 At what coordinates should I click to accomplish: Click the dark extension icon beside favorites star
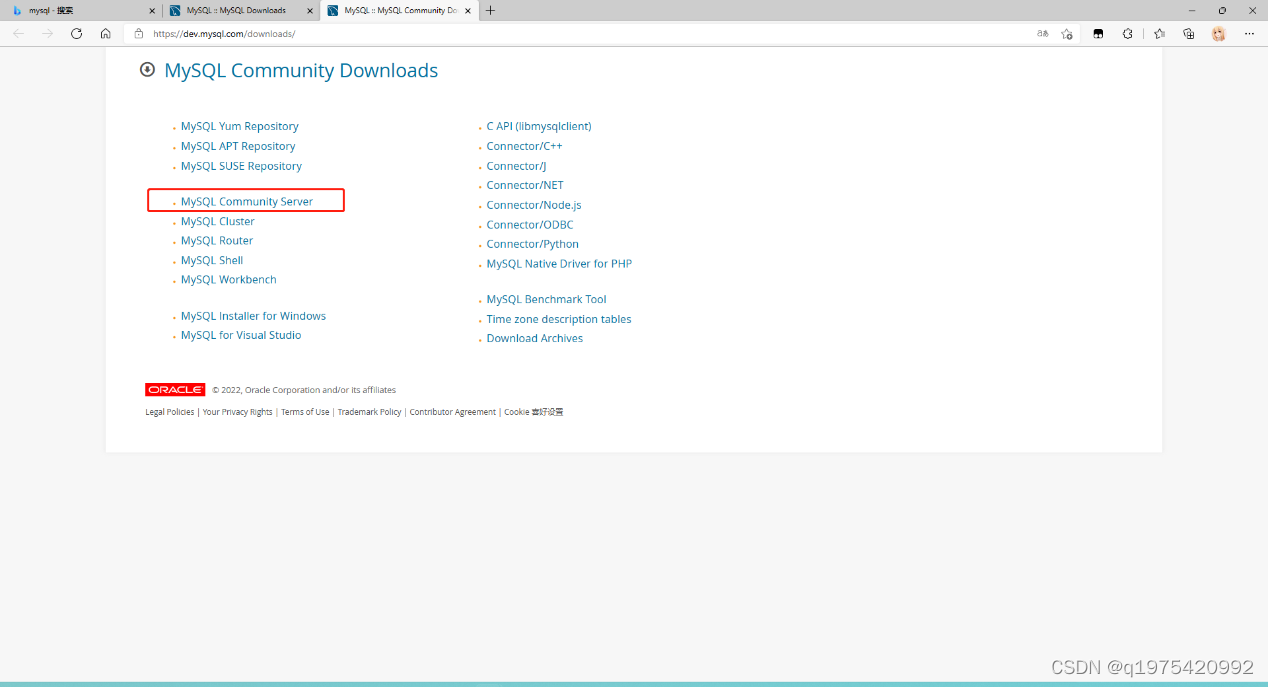coord(1098,33)
